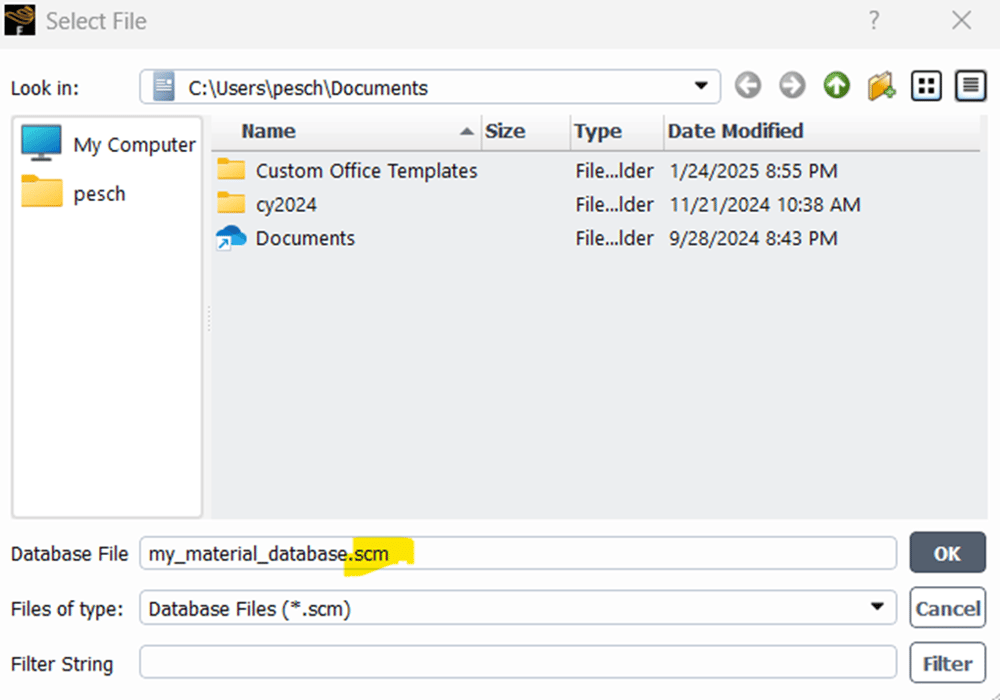The image size is (1000, 700).
Task: Confirm selection with the OK button
Action: pyautogui.click(x=947, y=553)
